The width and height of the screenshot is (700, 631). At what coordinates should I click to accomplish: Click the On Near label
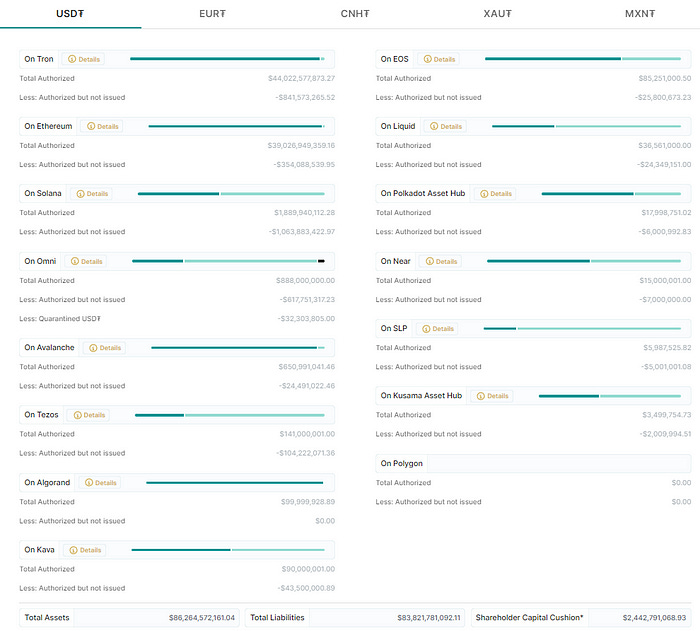(396, 261)
